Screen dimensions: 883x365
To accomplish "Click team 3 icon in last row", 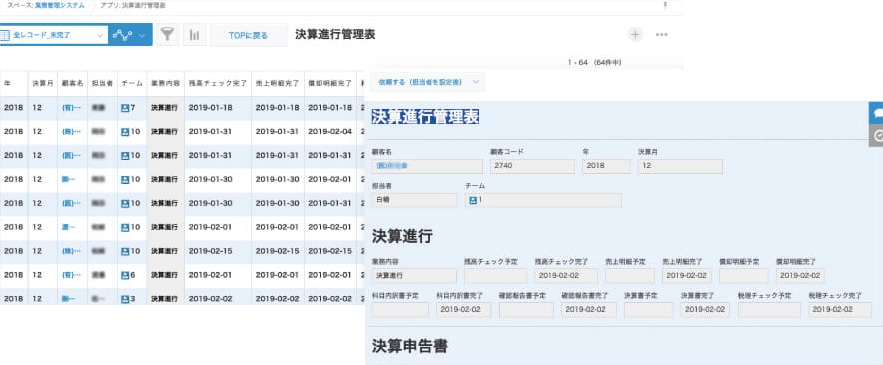I will 125,299.
